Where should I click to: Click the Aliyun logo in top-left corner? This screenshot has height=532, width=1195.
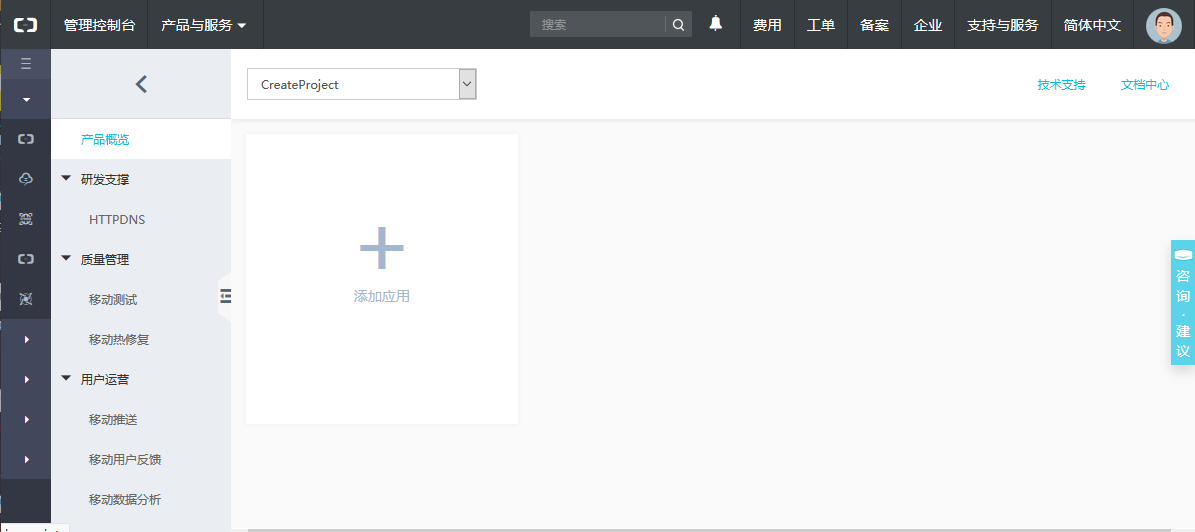point(25,24)
